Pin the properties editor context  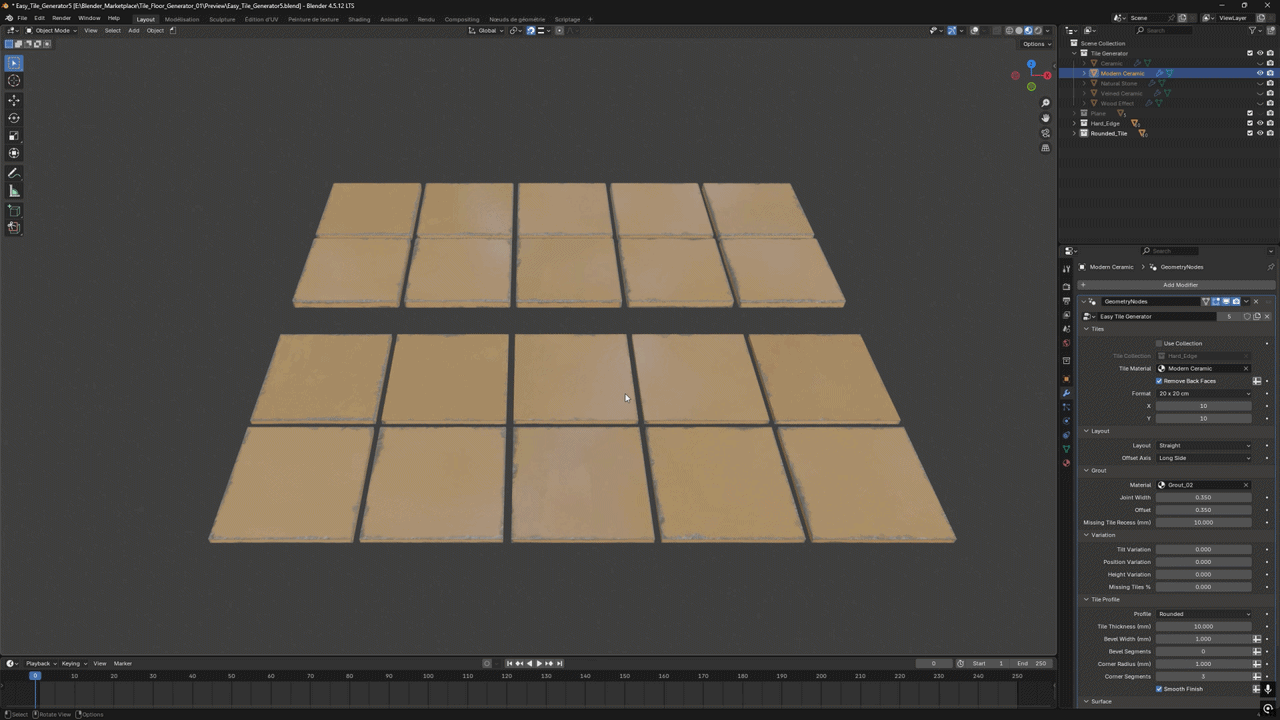[1270, 267]
